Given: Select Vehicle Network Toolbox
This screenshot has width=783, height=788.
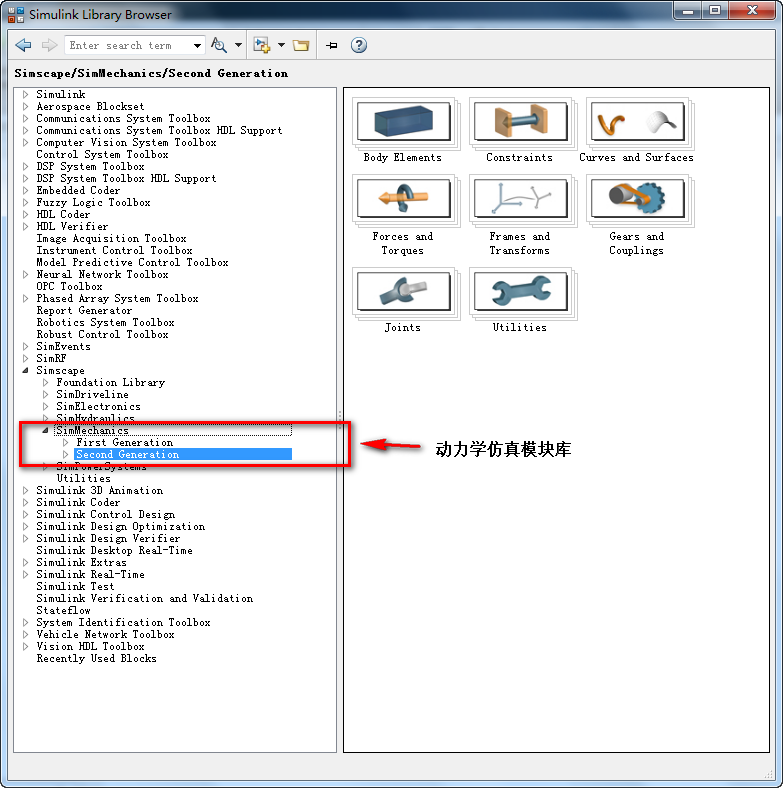Looking at the screenshot, I should tap(106, 635).
